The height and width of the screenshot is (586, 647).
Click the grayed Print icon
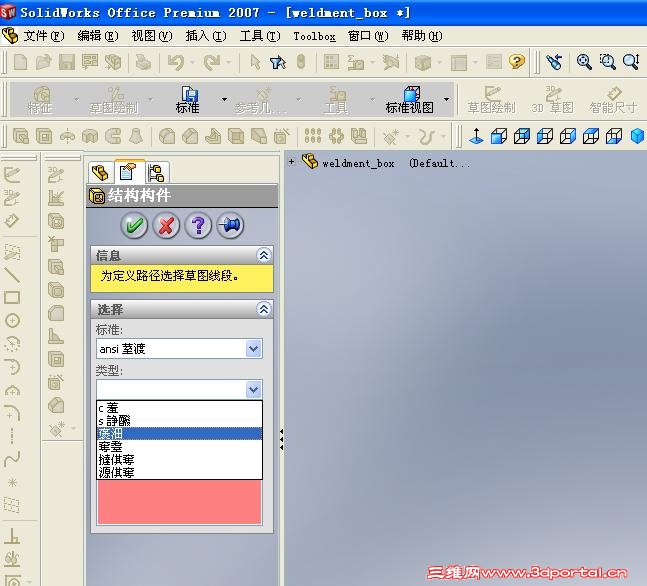(x=143, y=62)
